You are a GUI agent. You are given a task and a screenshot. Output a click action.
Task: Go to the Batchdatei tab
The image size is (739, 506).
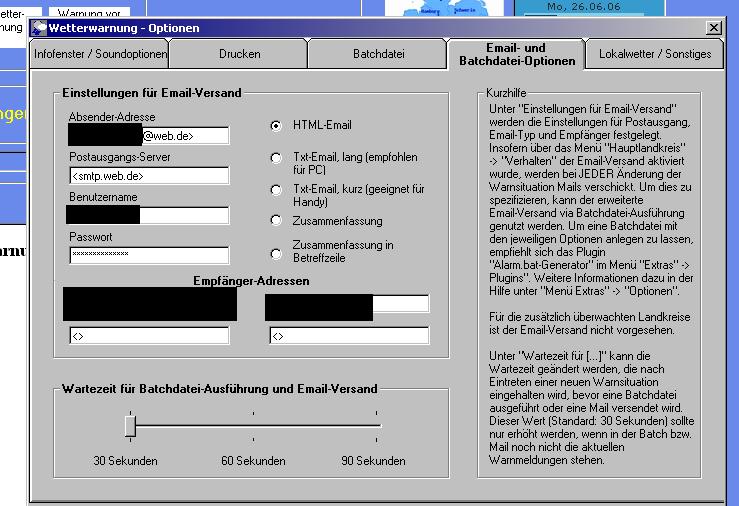tap(377, 54)
